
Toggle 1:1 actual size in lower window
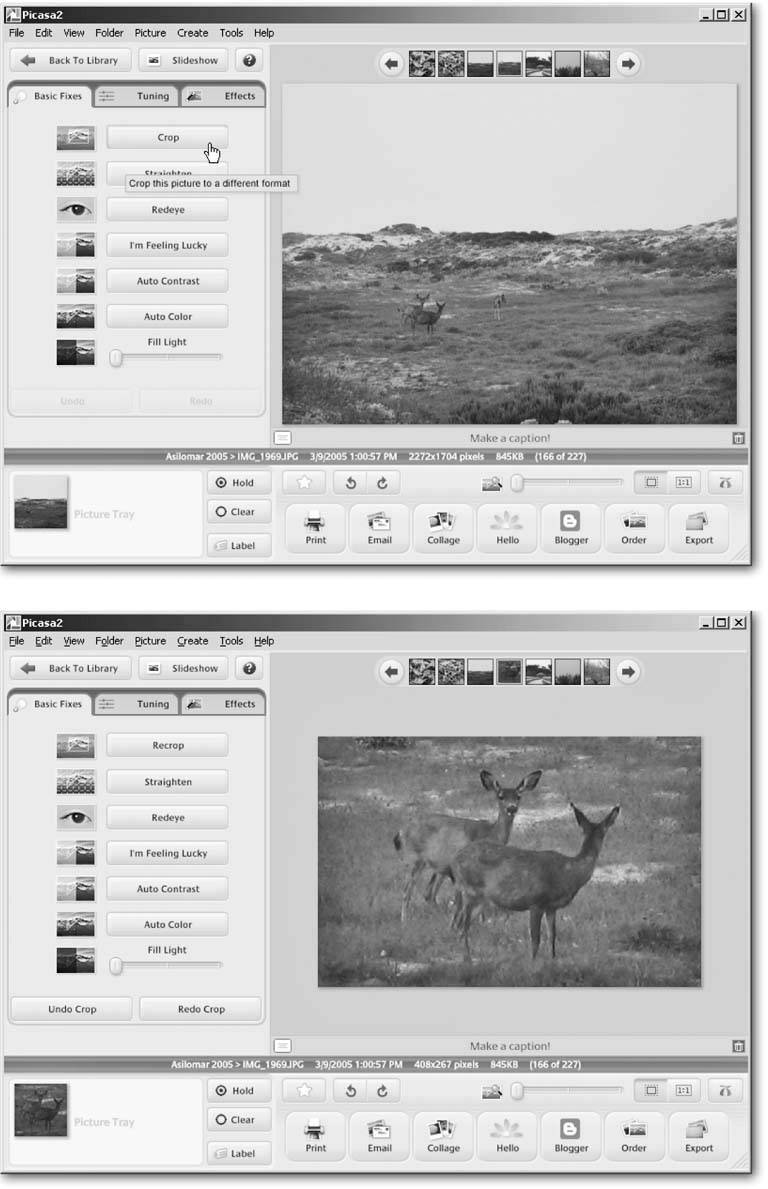point(684,1090)
